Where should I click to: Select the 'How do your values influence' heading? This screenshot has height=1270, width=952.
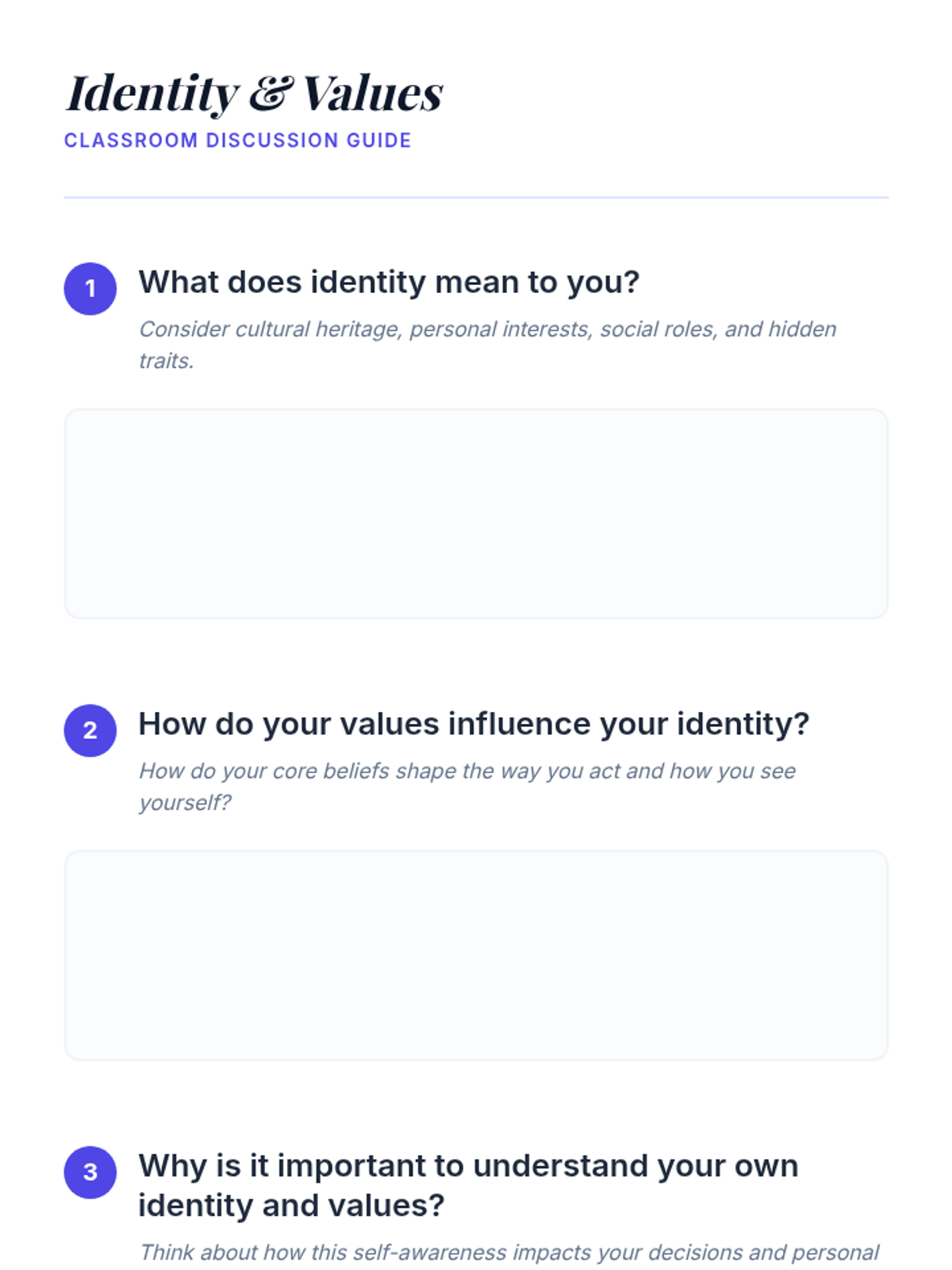pos(474,724)
